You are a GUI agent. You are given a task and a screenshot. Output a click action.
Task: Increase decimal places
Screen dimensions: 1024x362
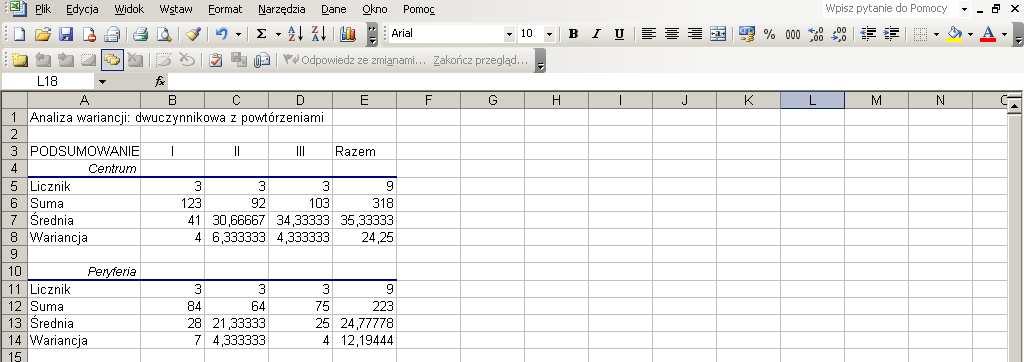816,34
